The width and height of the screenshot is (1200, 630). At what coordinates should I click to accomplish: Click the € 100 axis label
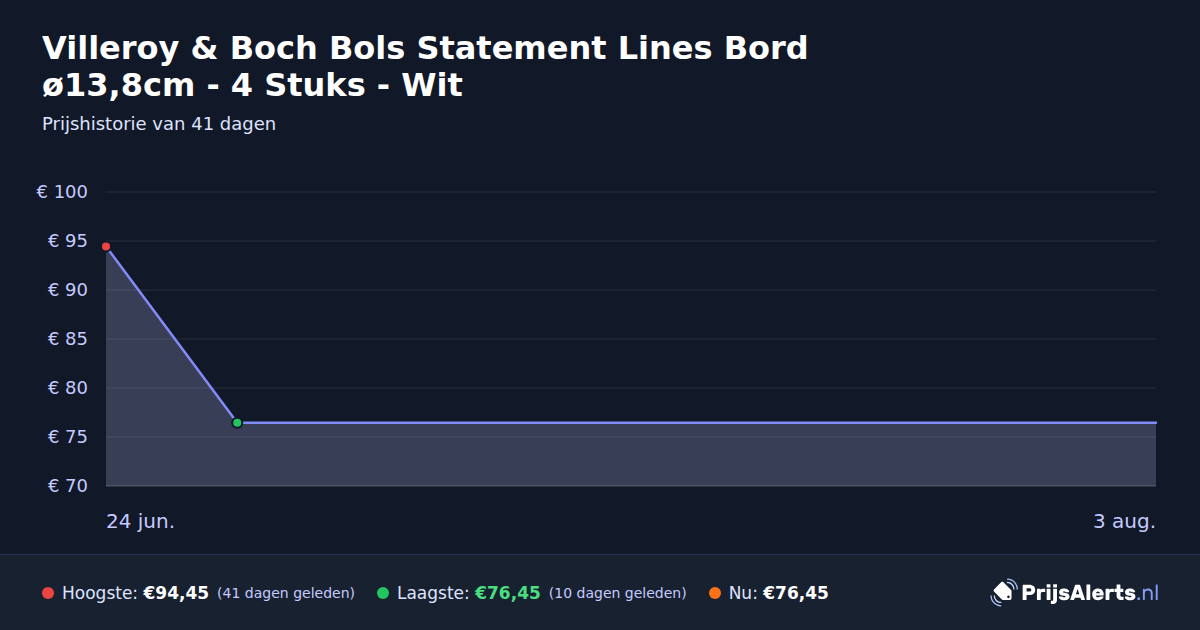point(62,192)
